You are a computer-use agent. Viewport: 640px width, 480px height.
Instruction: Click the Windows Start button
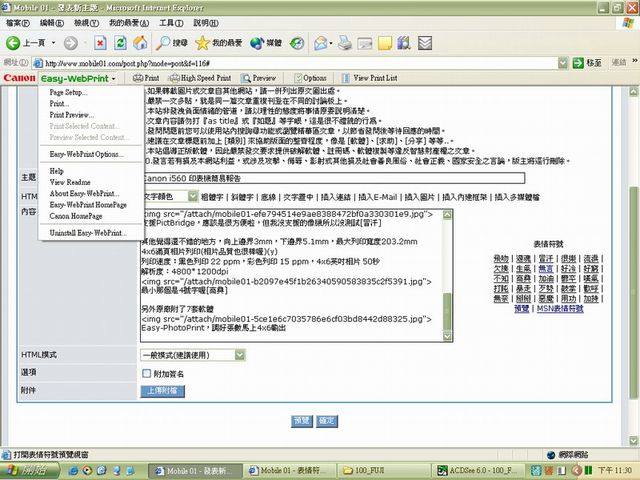click(27, 470)
